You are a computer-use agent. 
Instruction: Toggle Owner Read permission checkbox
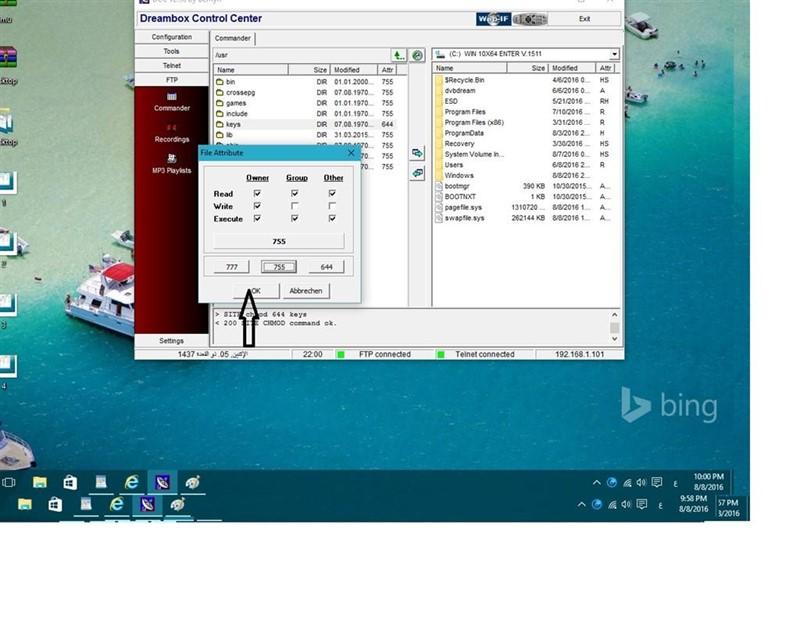(257, 193)
